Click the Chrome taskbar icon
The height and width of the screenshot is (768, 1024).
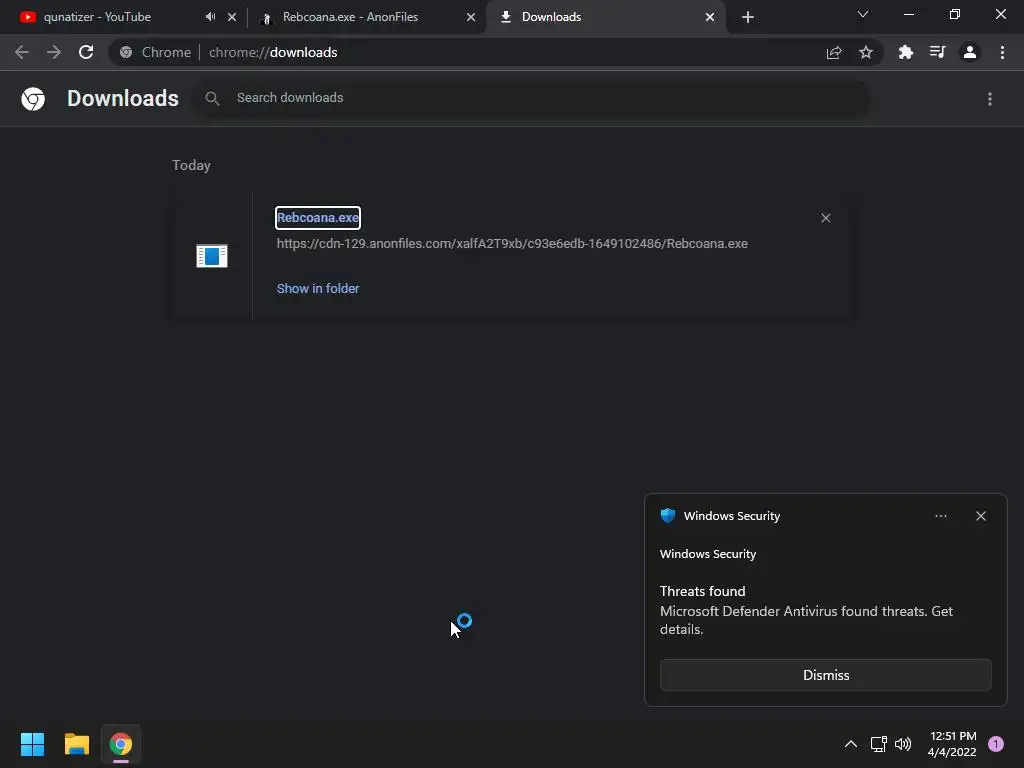pos(121,744)
